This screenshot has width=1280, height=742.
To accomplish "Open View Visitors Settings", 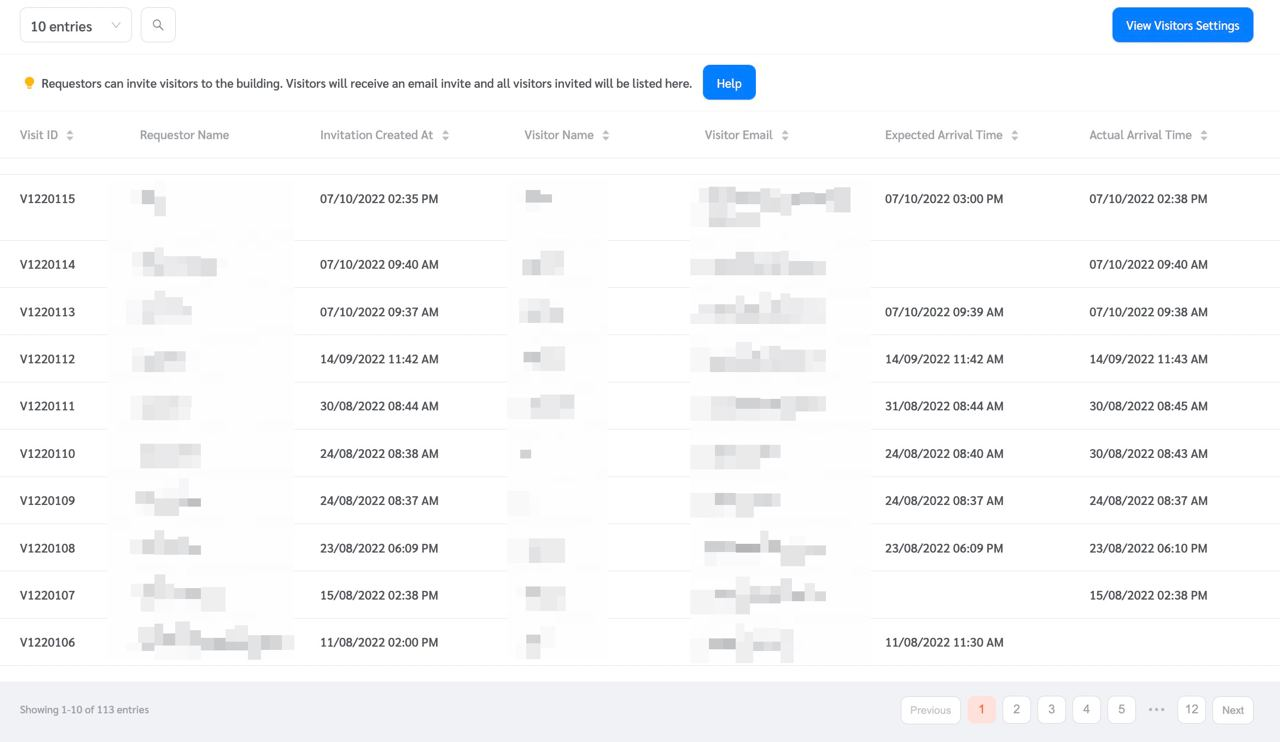I will pos(1182,26).
